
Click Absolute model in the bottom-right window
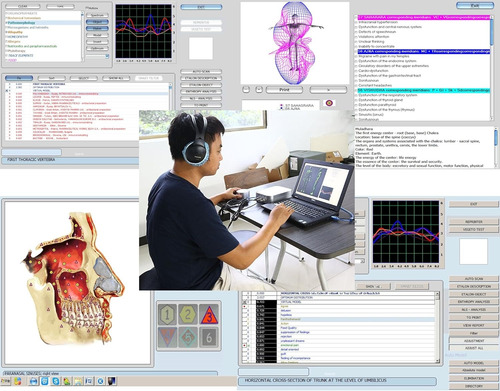(x=474, y=370)
